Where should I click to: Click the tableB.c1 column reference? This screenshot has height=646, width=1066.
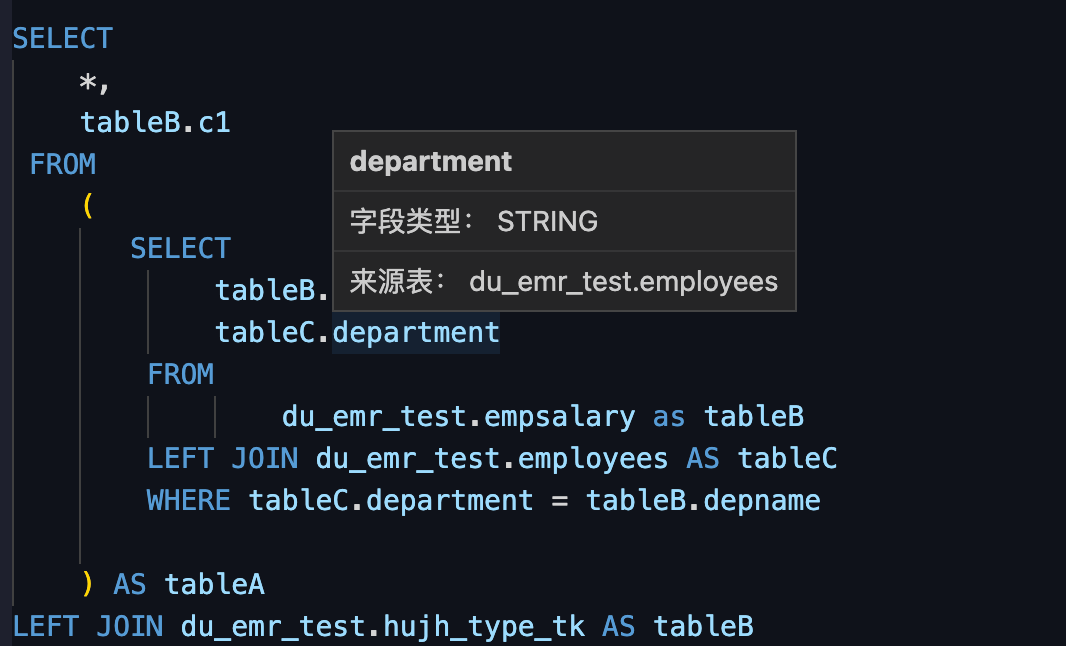tap(155, 122)
